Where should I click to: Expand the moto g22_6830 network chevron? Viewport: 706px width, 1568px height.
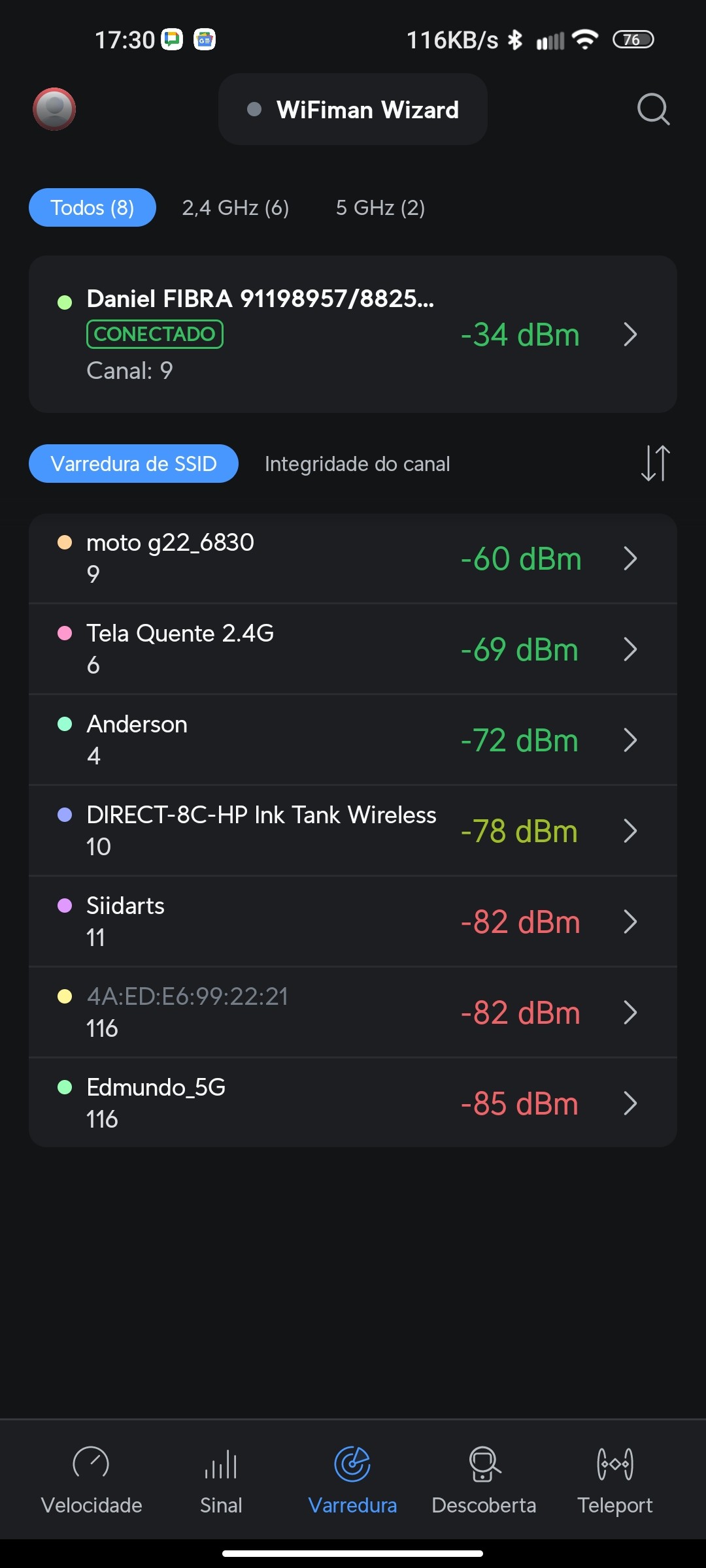tap(630, 559)
